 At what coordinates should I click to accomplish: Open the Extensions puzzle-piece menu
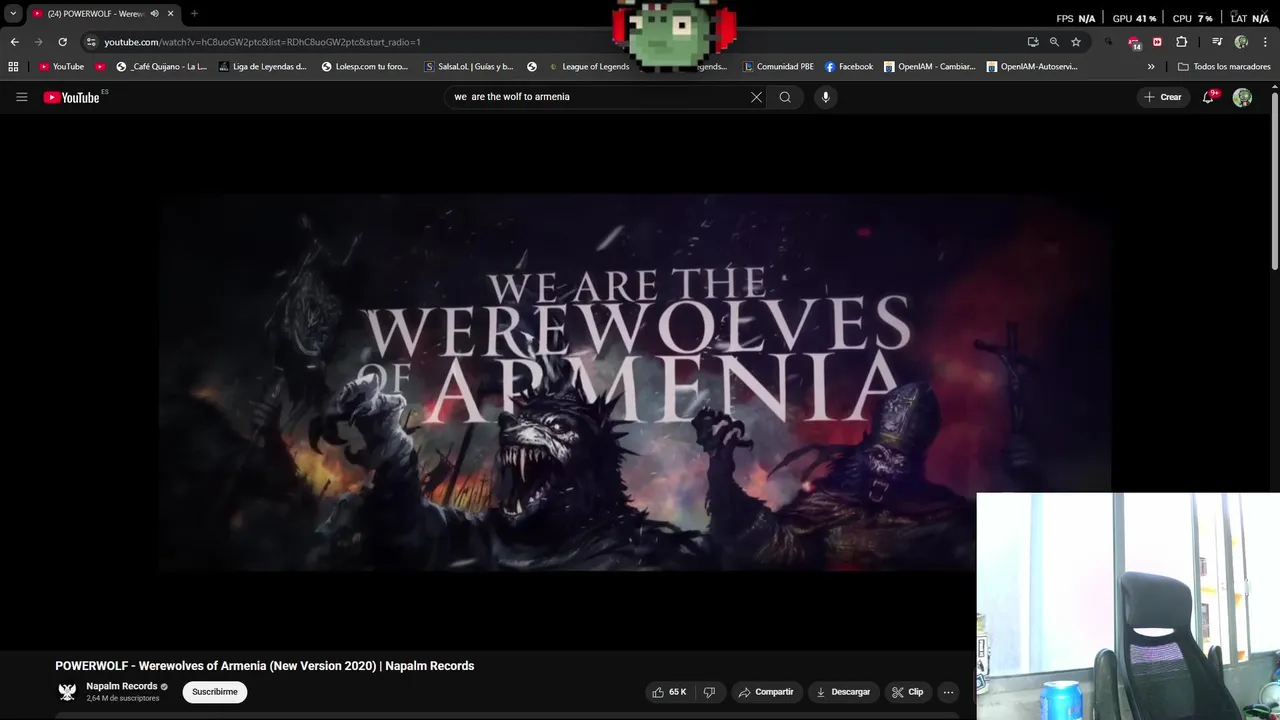click(x=1182, y=42)
